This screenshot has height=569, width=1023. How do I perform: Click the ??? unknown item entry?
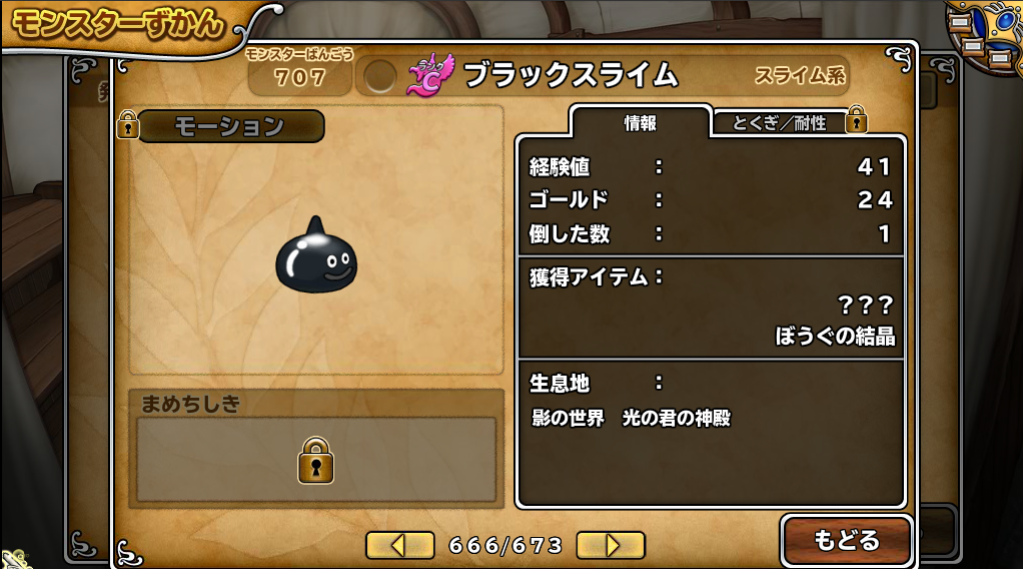[865, 304]
